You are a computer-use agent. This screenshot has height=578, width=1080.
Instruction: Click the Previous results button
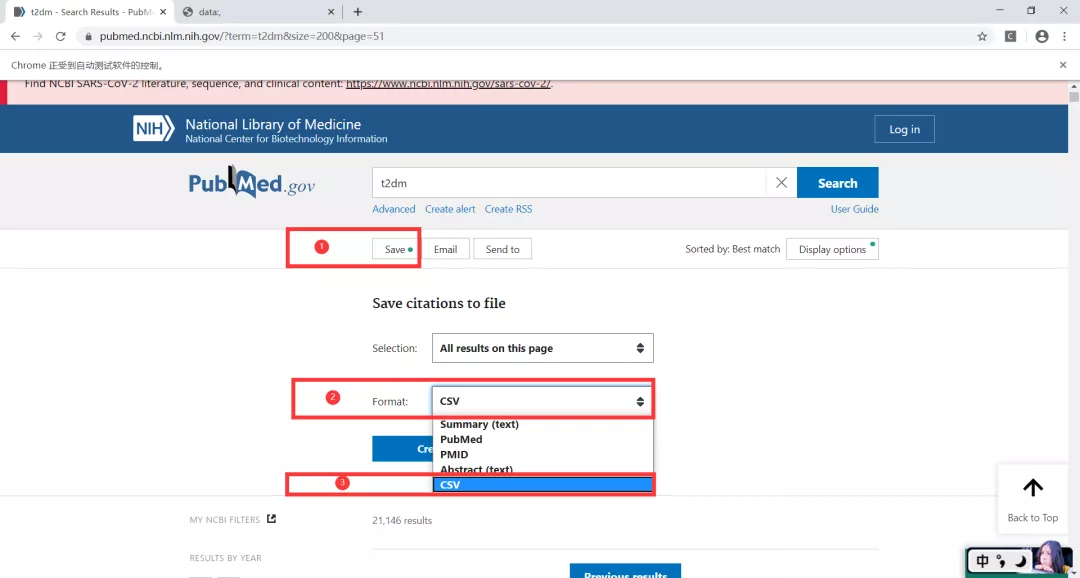click(625, 571)
